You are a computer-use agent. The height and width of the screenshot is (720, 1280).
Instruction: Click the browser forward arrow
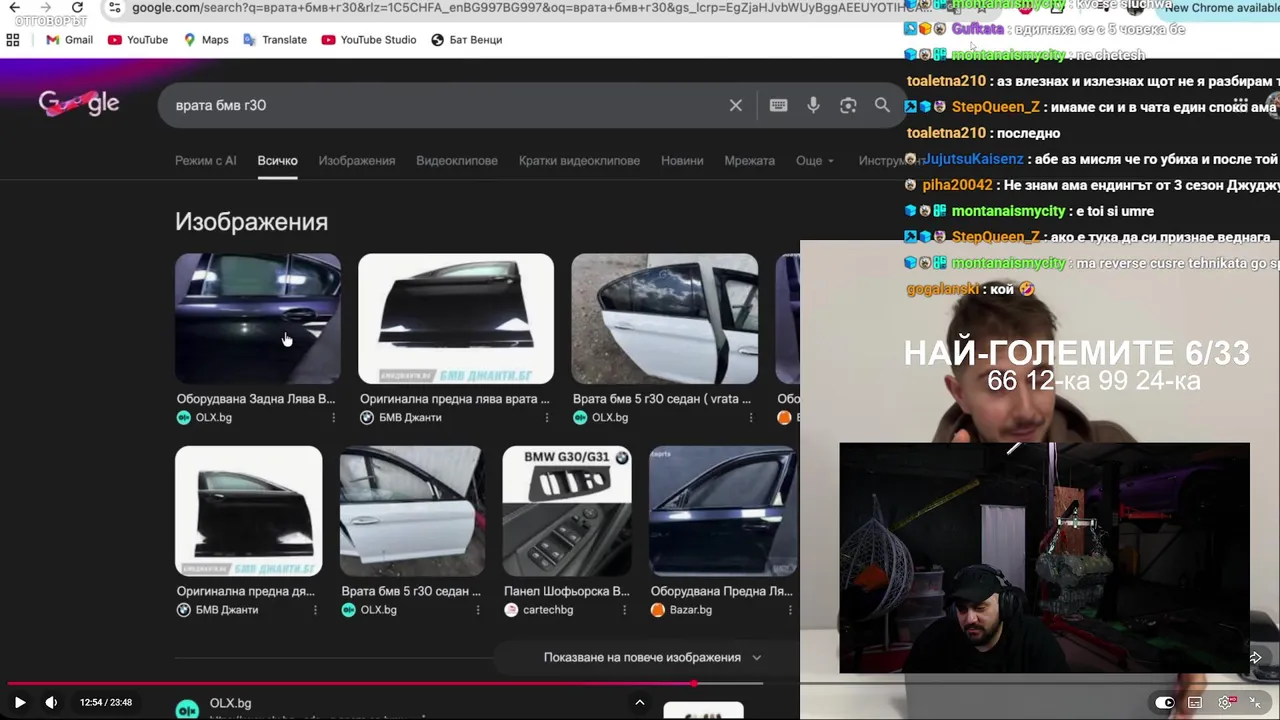click(45, 7)
